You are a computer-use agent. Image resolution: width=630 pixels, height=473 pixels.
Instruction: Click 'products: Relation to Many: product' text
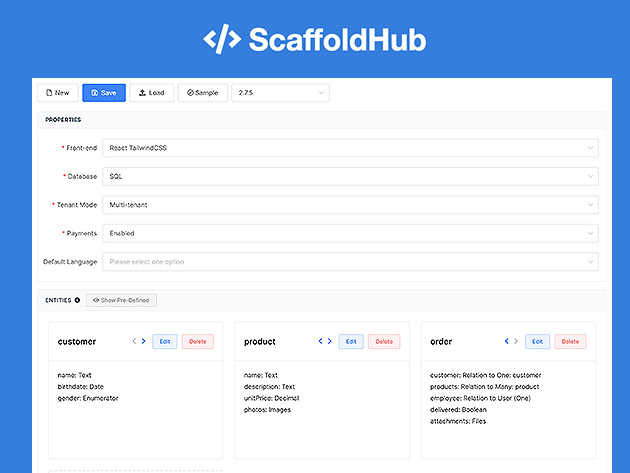coord(485,387)
